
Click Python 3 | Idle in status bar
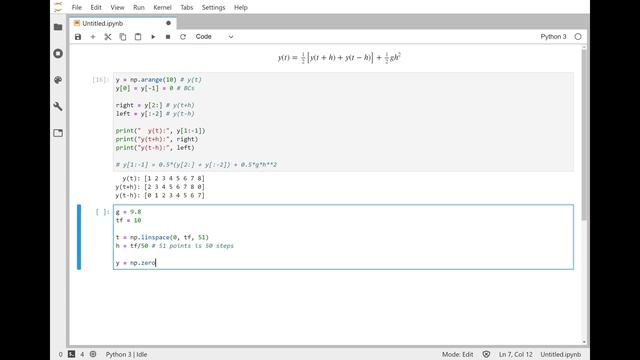coord(127,354)
